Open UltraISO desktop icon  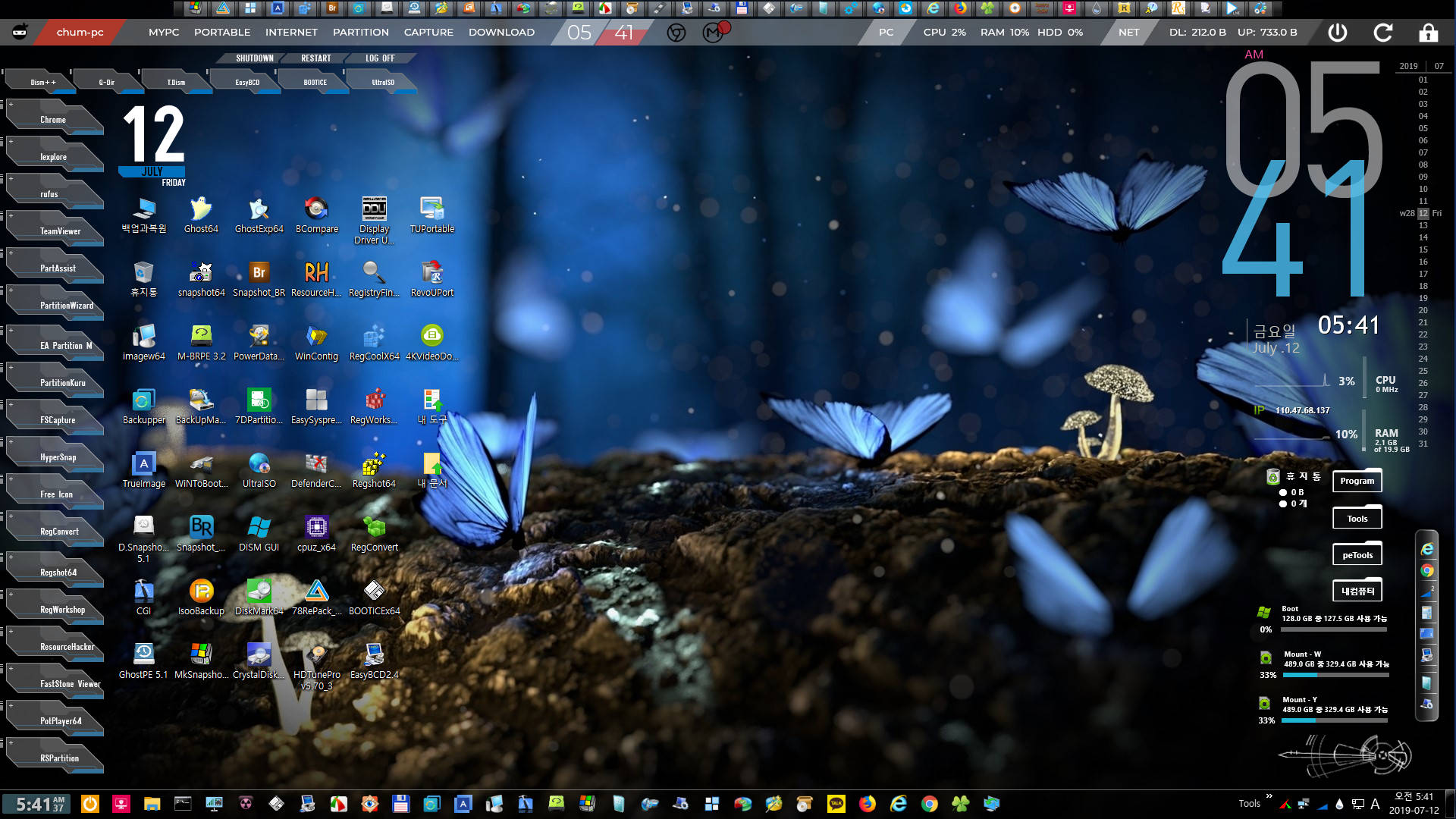click(259, 470)
